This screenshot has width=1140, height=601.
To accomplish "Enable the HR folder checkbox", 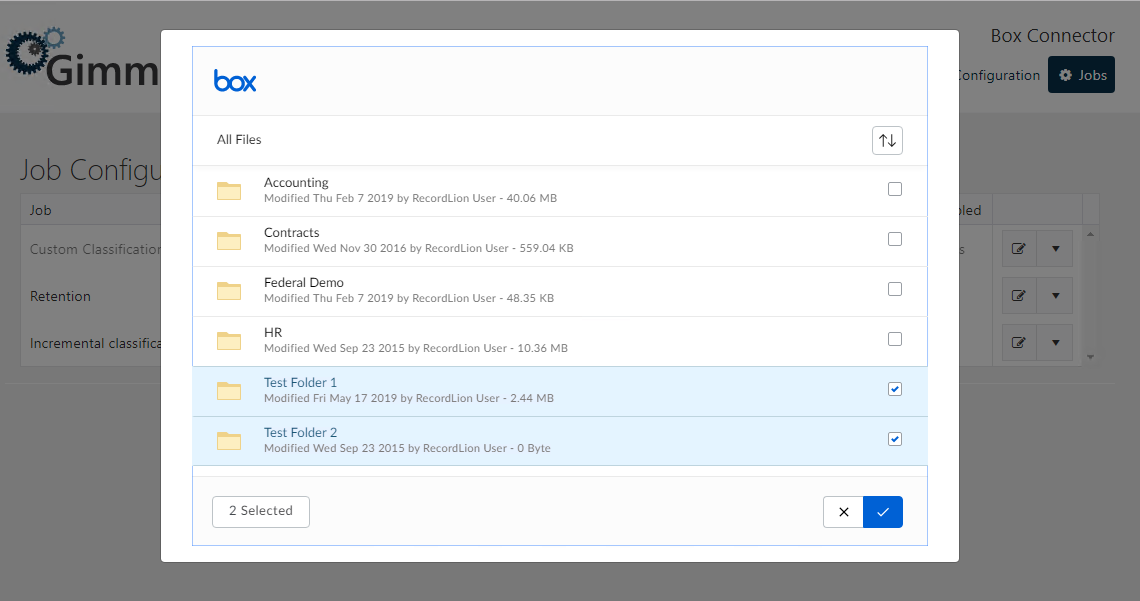I will coord(895,339).
